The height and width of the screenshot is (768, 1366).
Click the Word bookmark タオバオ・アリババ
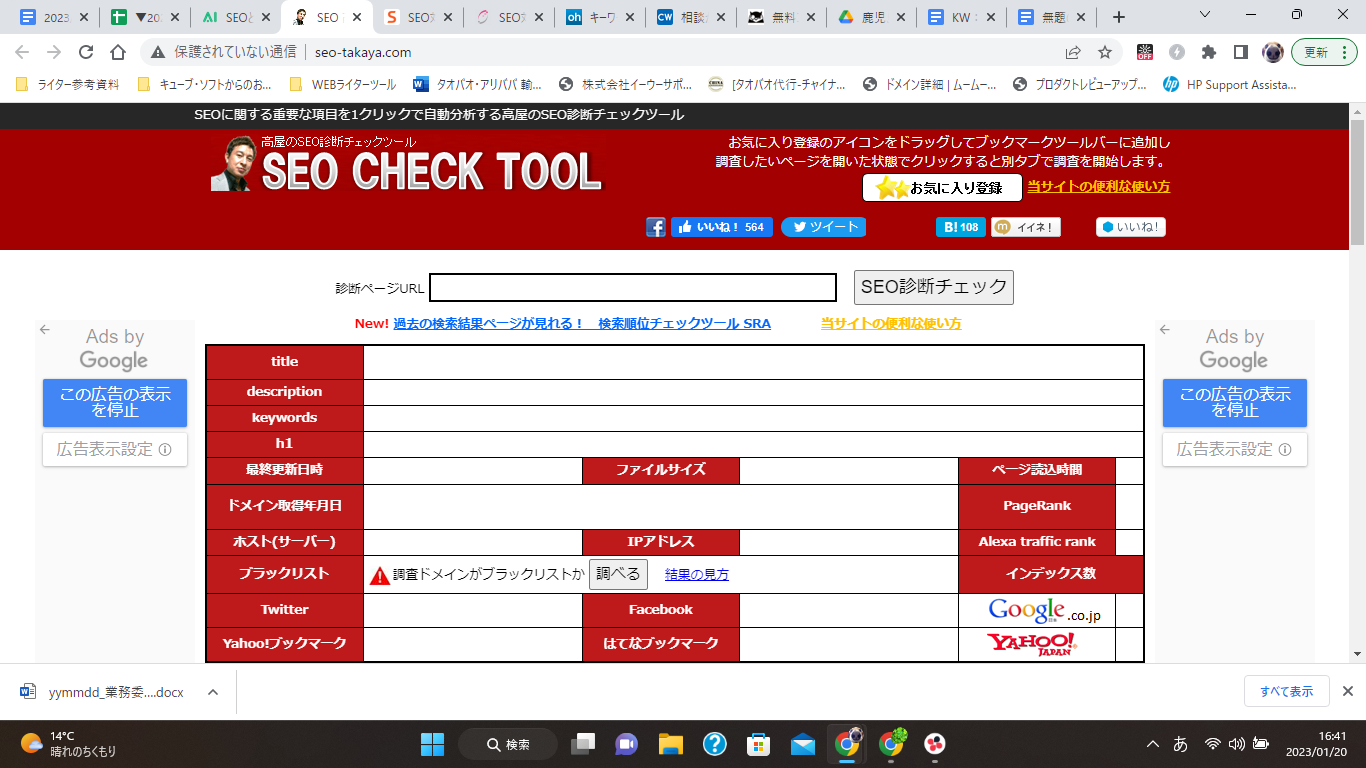click(477, 84)
